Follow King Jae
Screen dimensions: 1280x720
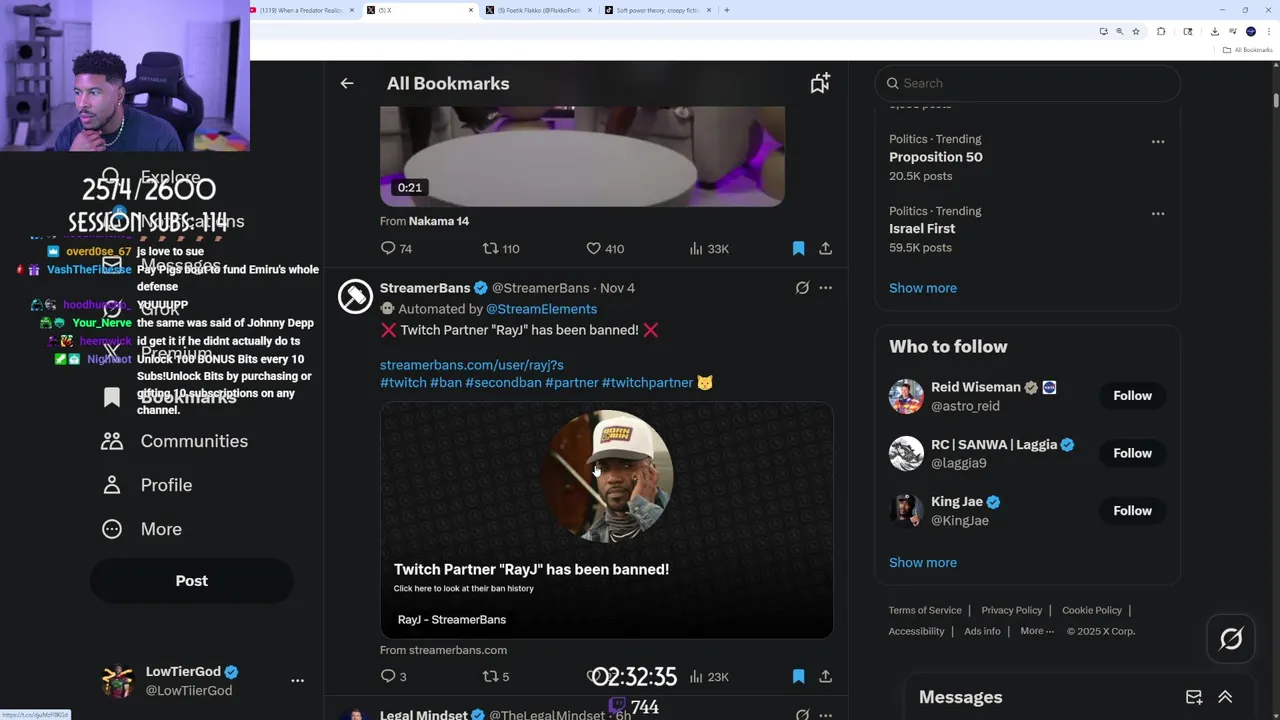1133,511
